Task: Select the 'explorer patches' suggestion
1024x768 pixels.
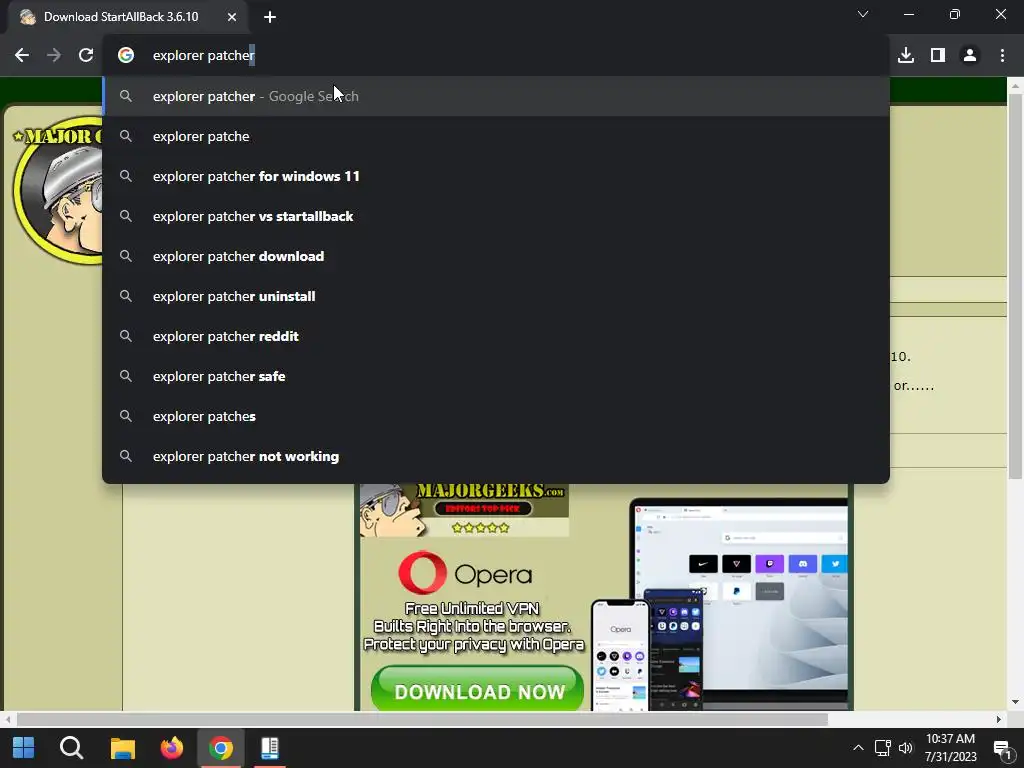Action: pyautogui.click(x=496, y=416)
